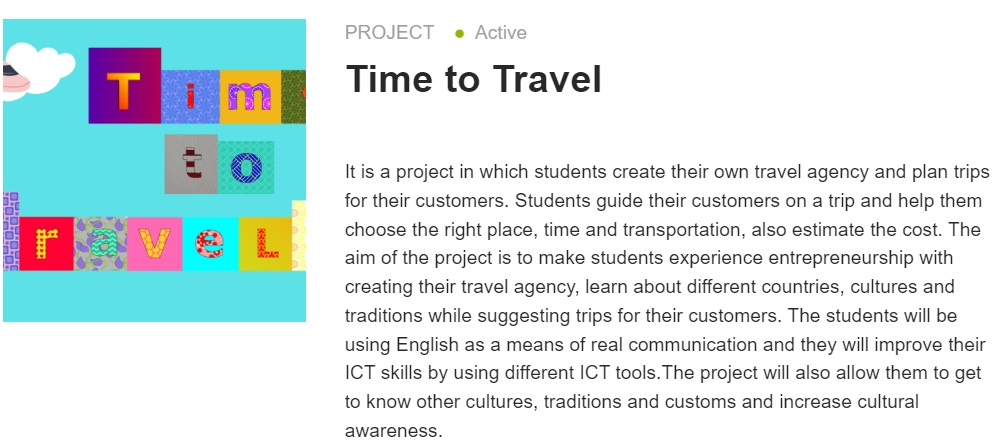The image size is (999, 447).
Task: Open the Time to Travel title
Action: [x=473, y=79]
